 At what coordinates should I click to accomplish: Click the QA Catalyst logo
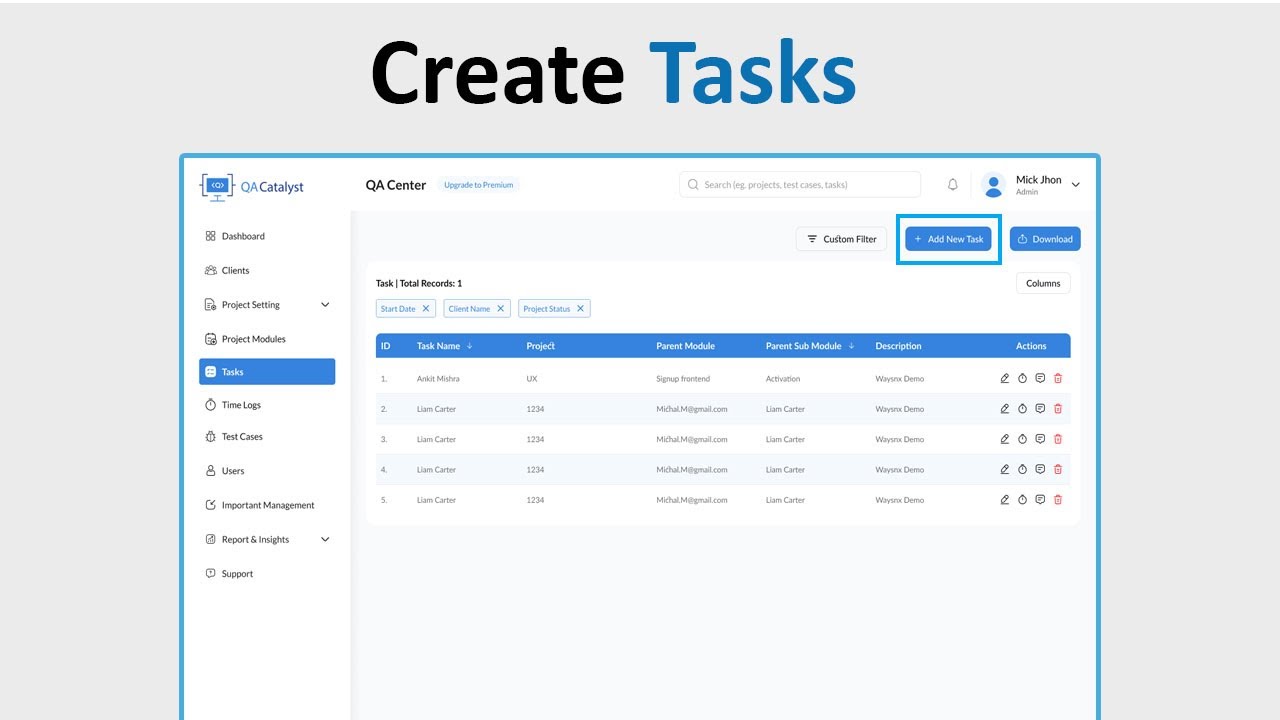[x=253, y=187]
